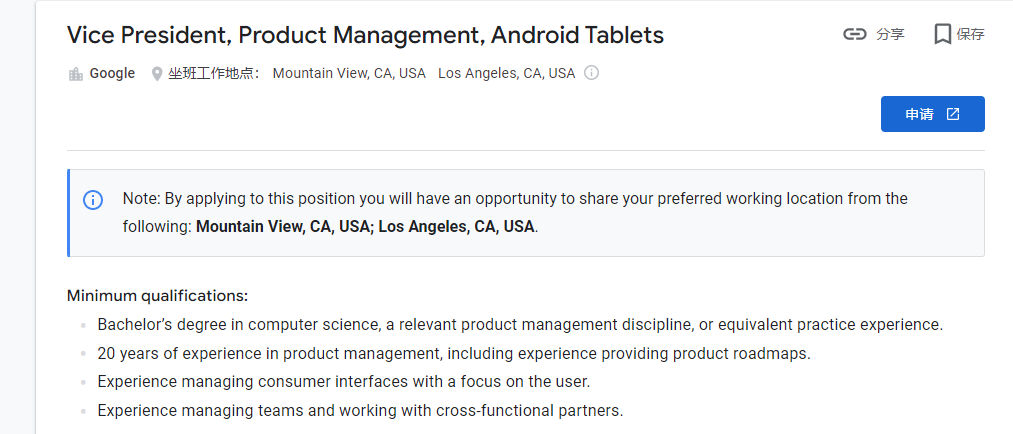
Task: Open the info icon after Los Angeles location
Action: [x=591, y=73]
